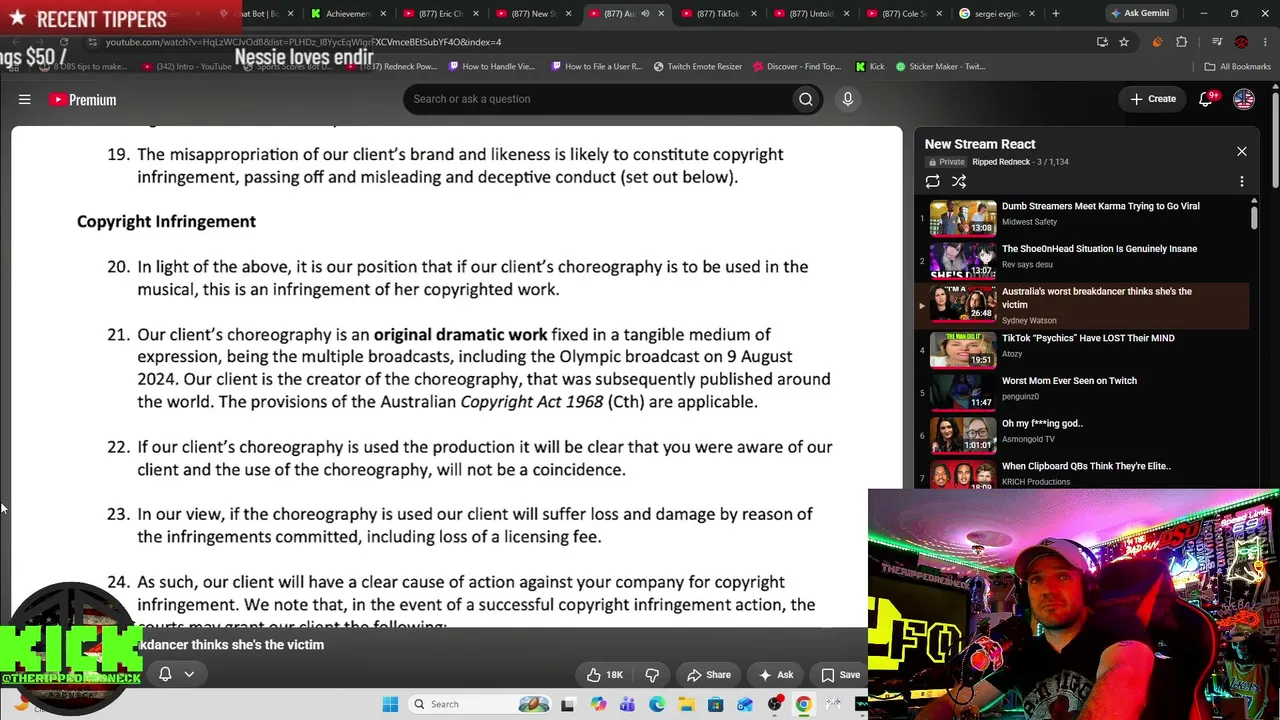
Task: Open Copilot from the taskbar
Action: (x=598, y=704)
